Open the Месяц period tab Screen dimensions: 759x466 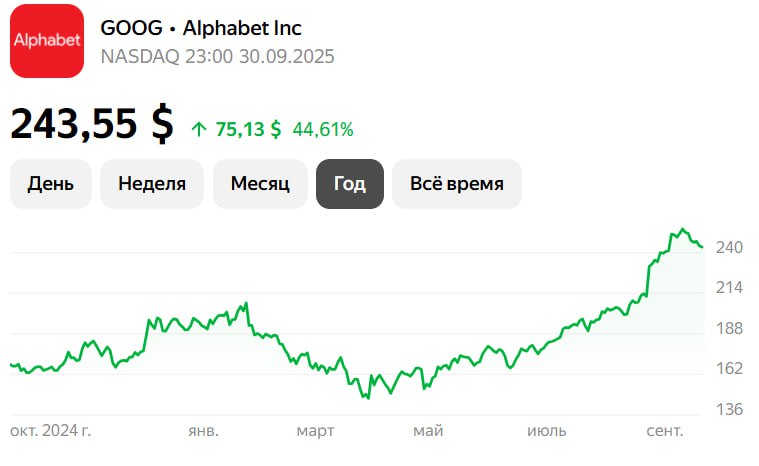click(260, 184)
